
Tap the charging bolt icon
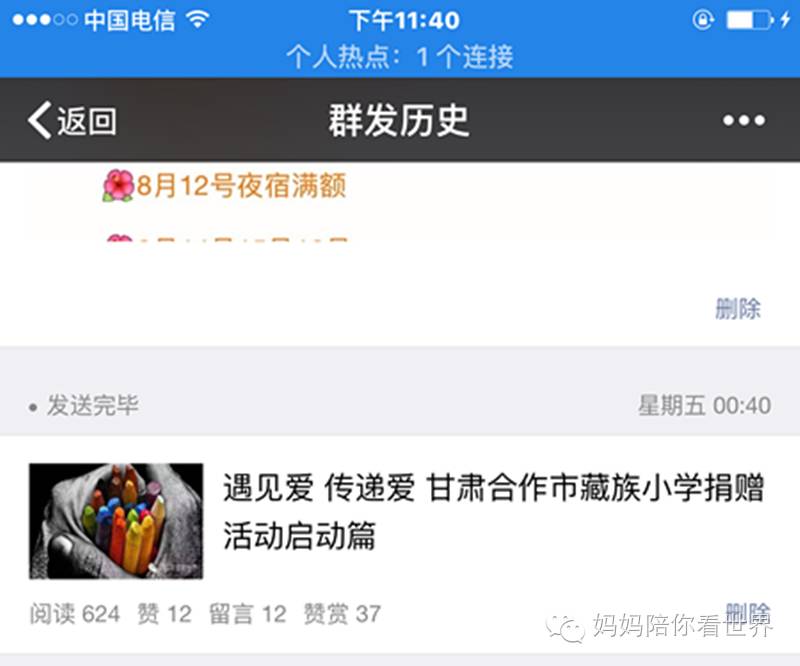coord(786,20)
